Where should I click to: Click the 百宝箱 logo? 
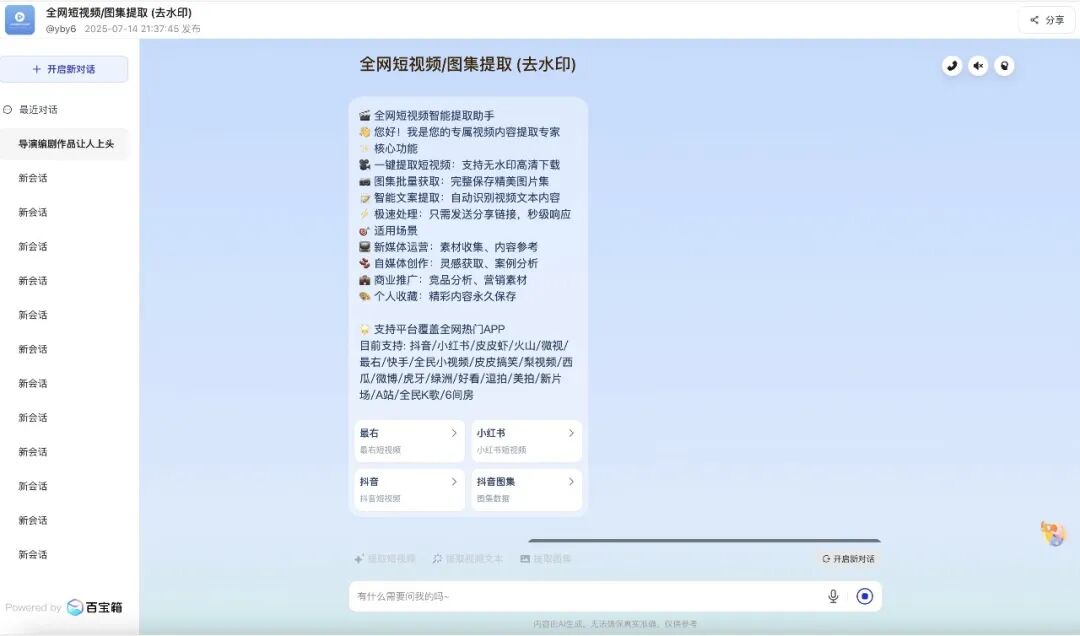pos(95,607)
